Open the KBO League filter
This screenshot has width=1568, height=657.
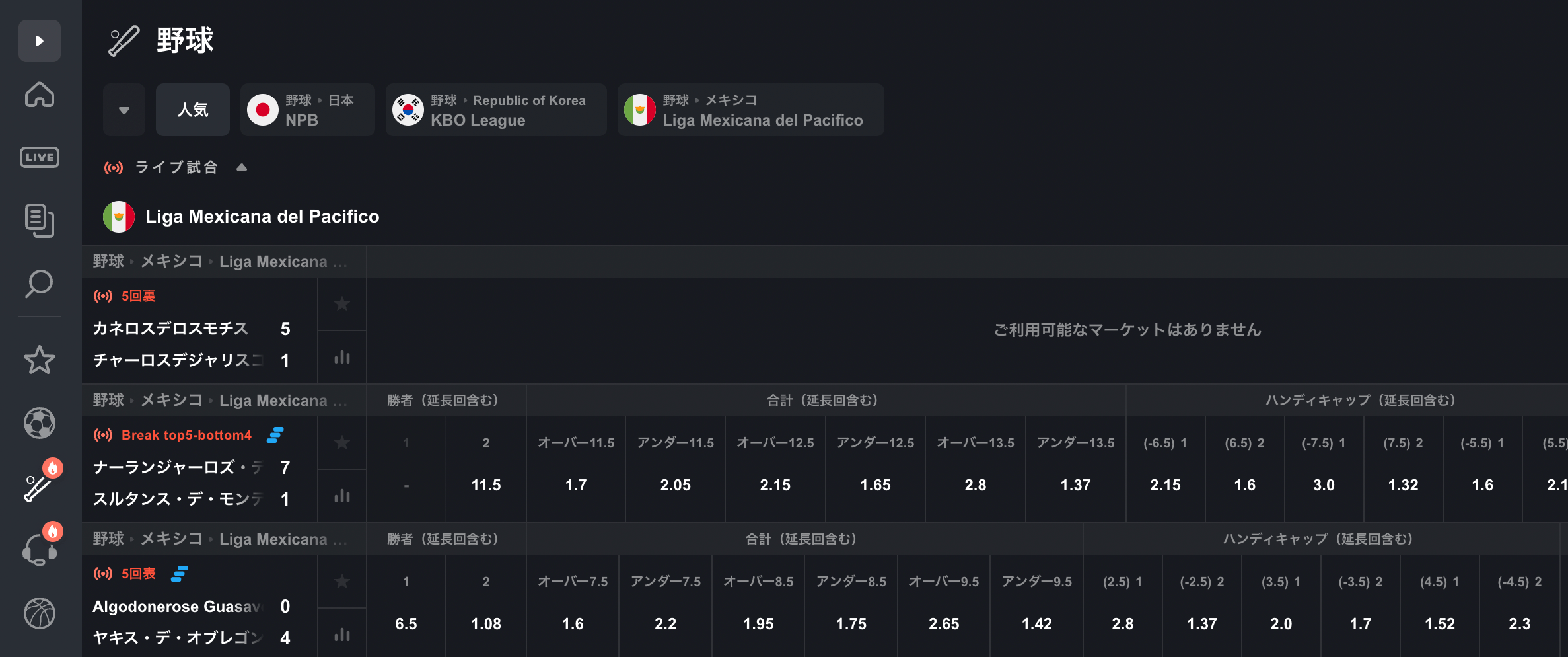(496, 110)
